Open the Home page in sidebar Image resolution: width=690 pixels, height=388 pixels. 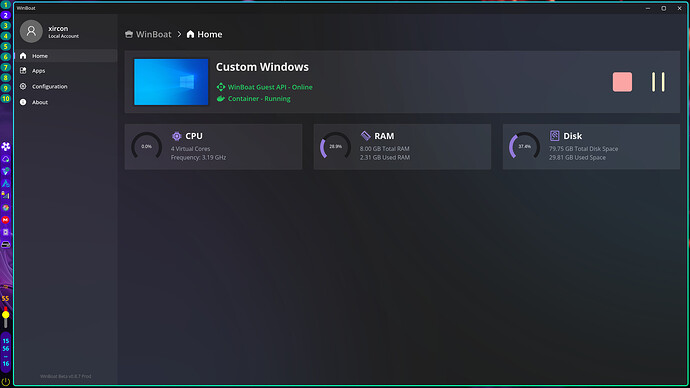click(66, 56)
